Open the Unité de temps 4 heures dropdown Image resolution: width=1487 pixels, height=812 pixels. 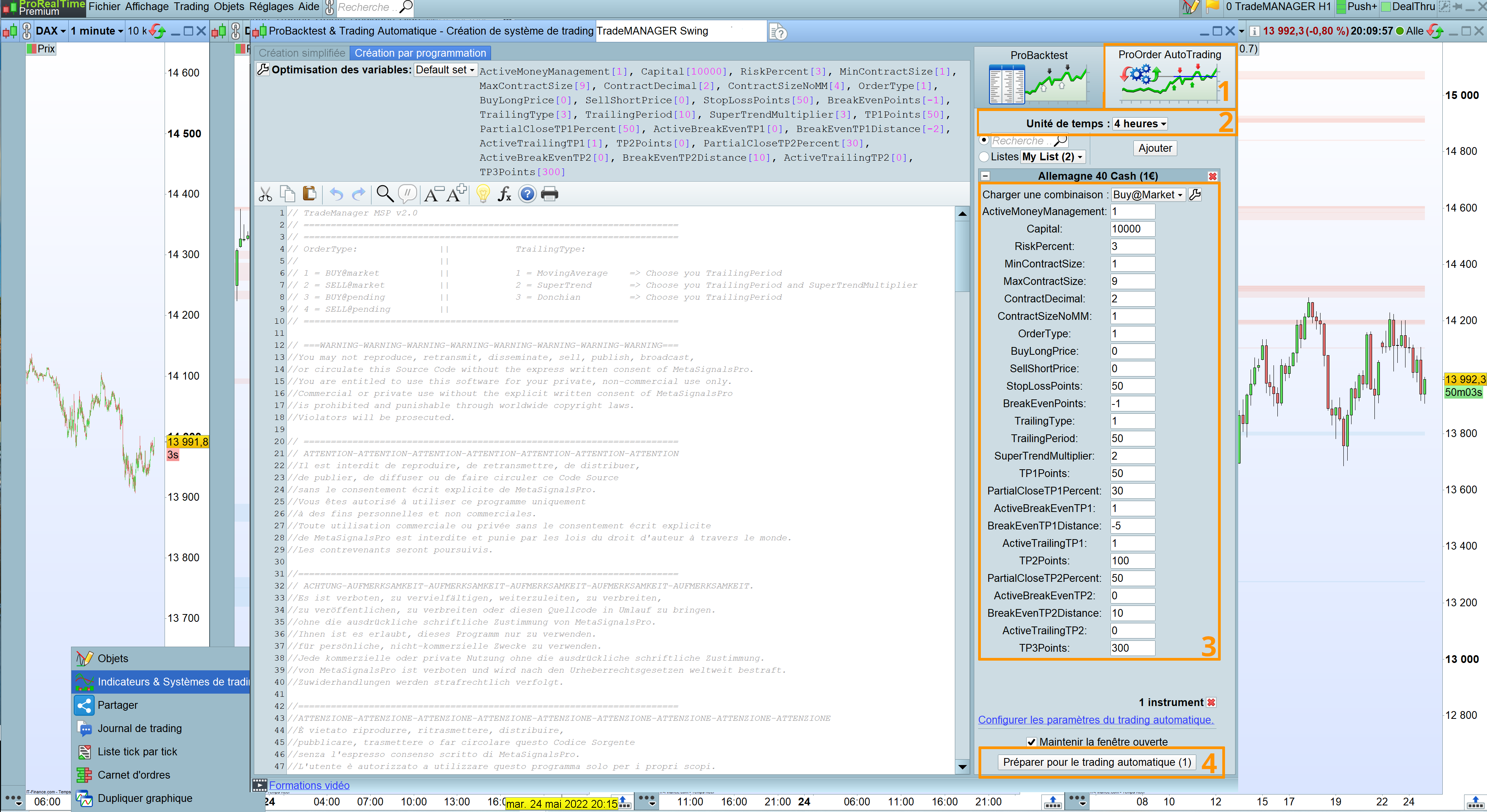click(x=1140, y=124)
